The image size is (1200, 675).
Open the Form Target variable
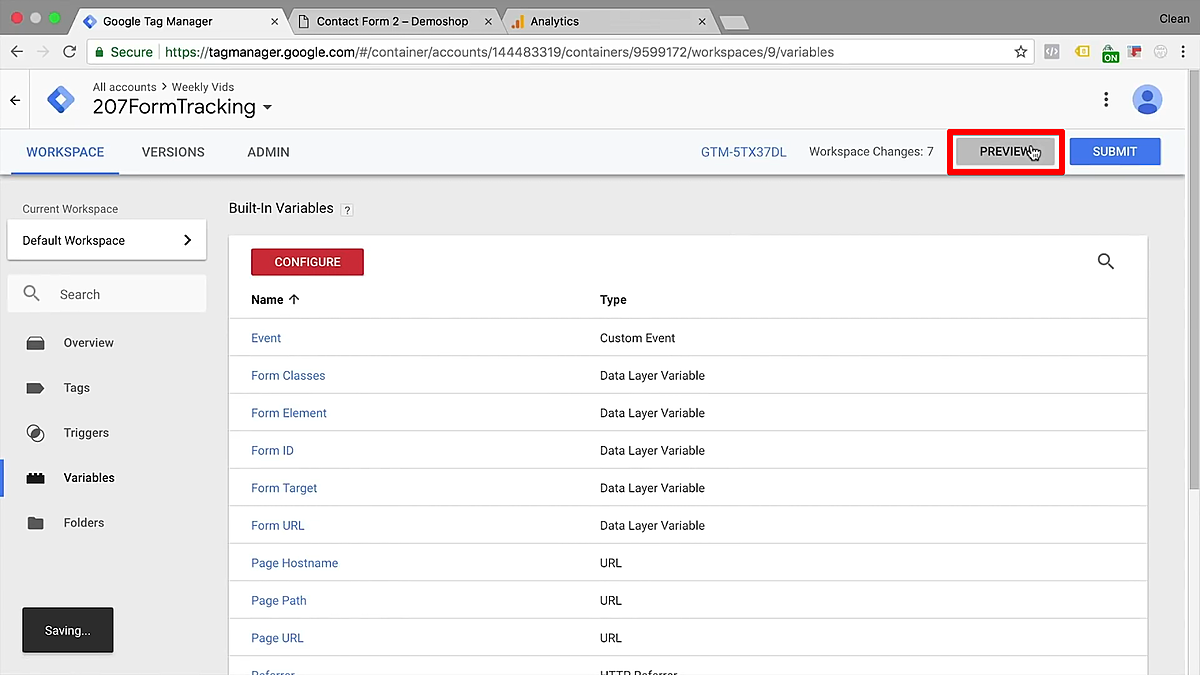(284, 488)
